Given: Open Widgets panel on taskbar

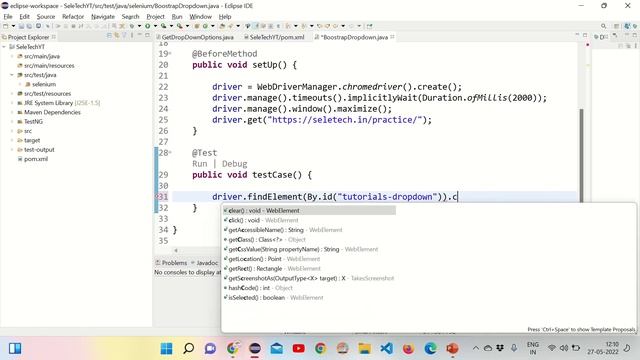Looking at the screenshot, I should [15, 349].
